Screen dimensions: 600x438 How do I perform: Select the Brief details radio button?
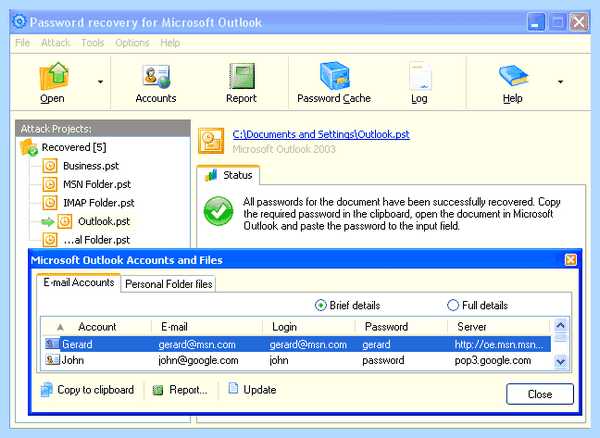click(320, 305)
